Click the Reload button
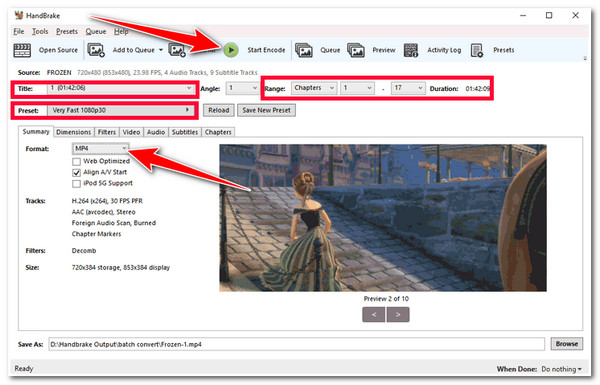 coord(218,110)
